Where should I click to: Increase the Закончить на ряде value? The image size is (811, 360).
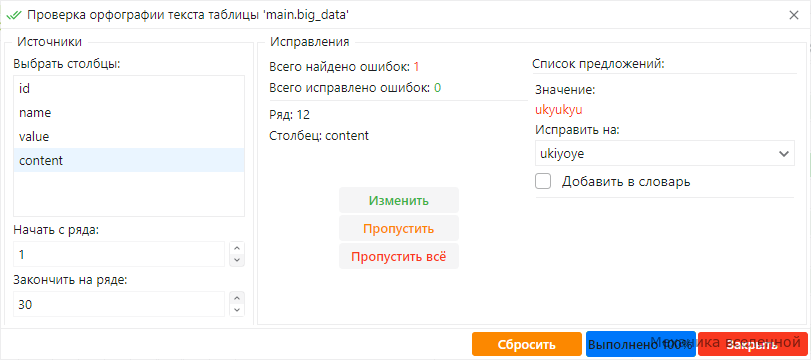click(237, 298)
